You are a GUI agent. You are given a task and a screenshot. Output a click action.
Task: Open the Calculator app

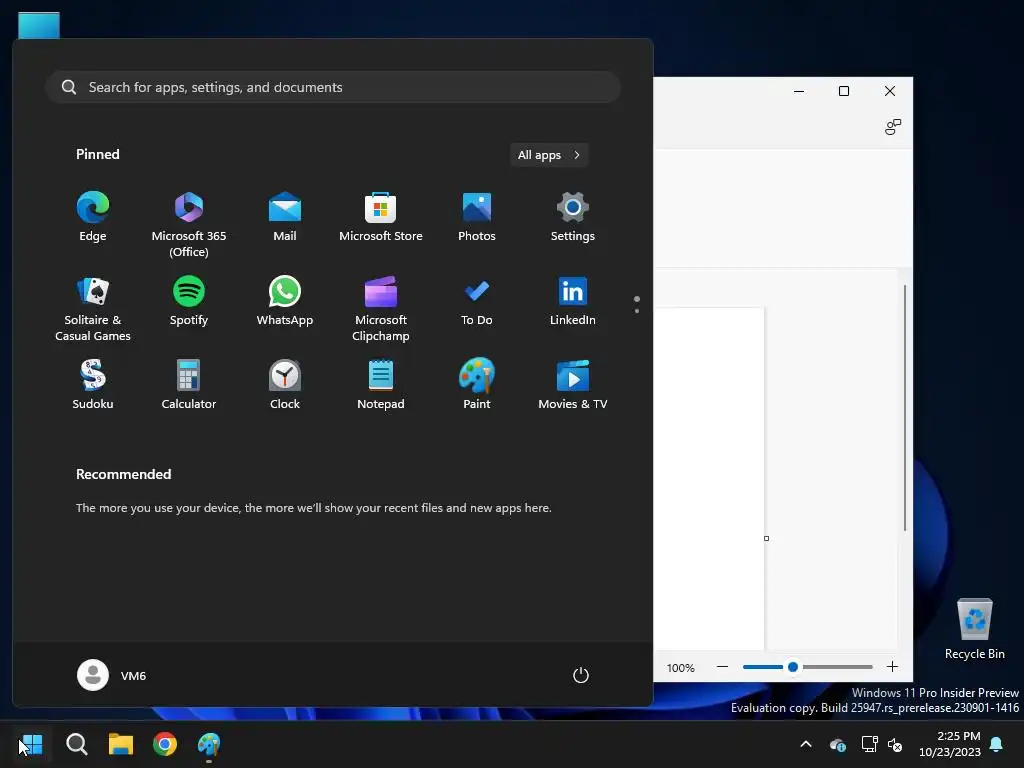pyautogui.click(x=189, y=385)
